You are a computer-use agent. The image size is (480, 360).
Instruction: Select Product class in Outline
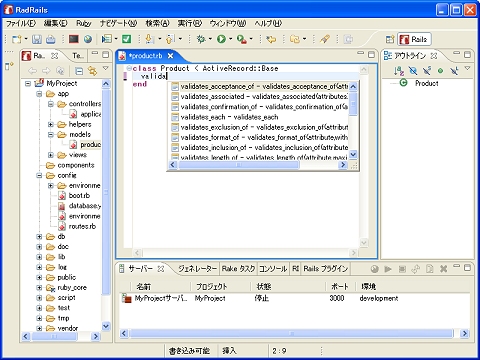point(427,83)
